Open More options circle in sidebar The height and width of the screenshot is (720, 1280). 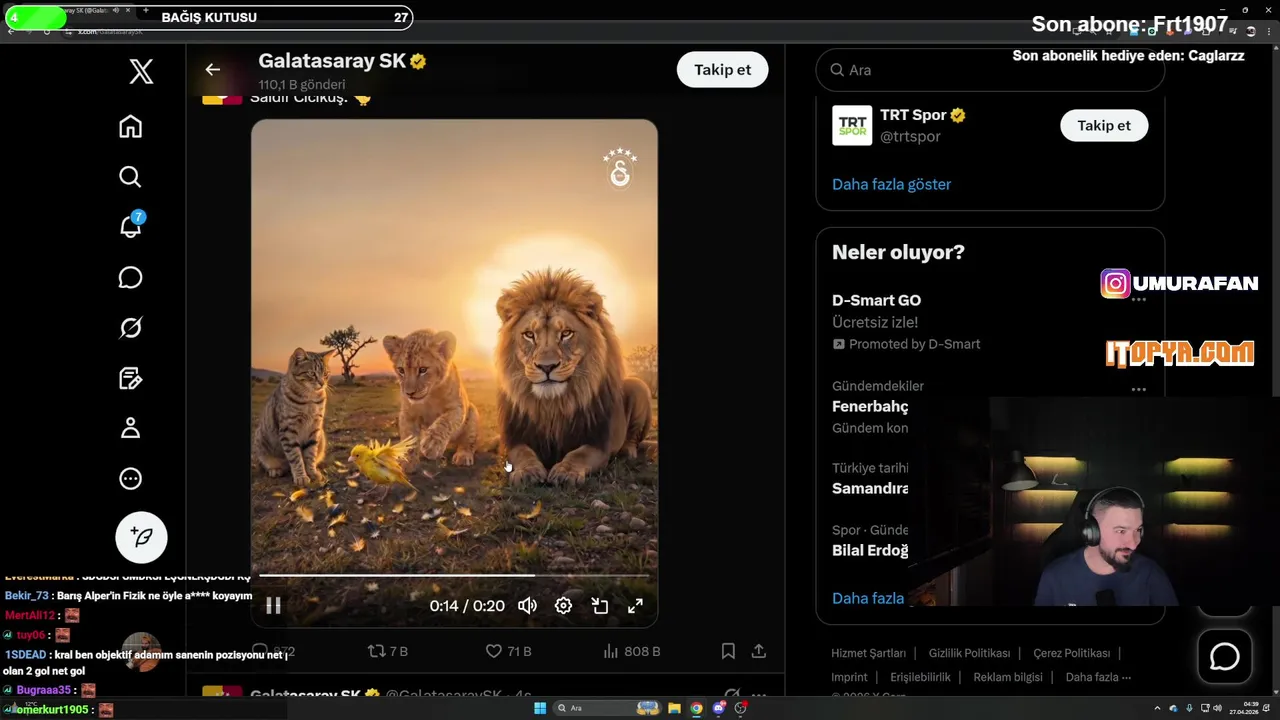pyautogui.click(x=130, y=478)
